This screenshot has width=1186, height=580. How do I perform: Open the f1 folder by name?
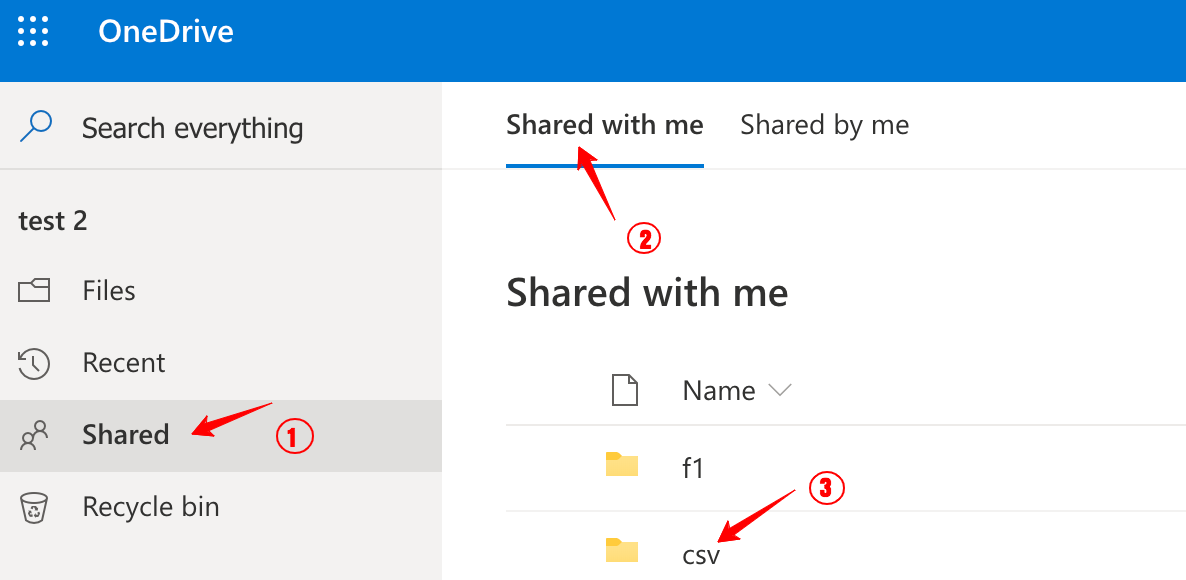[693, 467]
